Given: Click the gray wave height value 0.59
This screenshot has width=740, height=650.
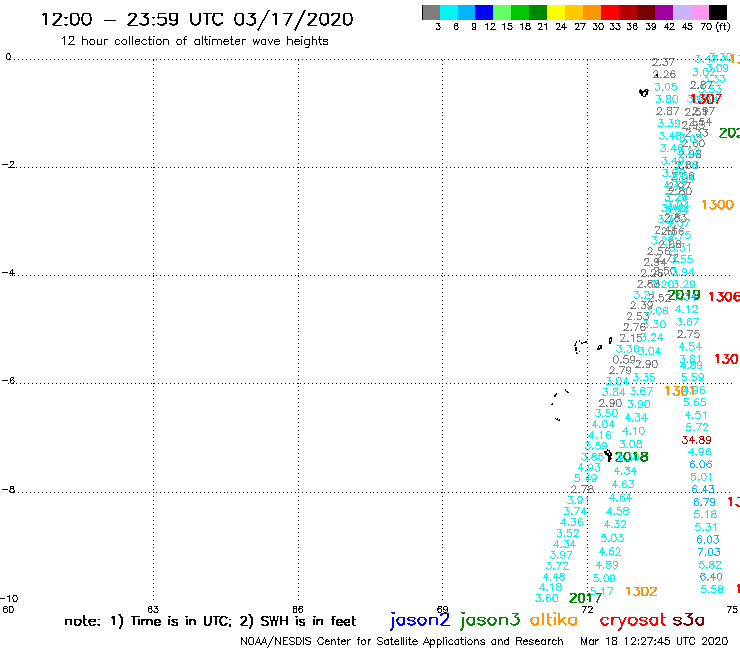Looking at the screenshot, I should click(624, 360).
